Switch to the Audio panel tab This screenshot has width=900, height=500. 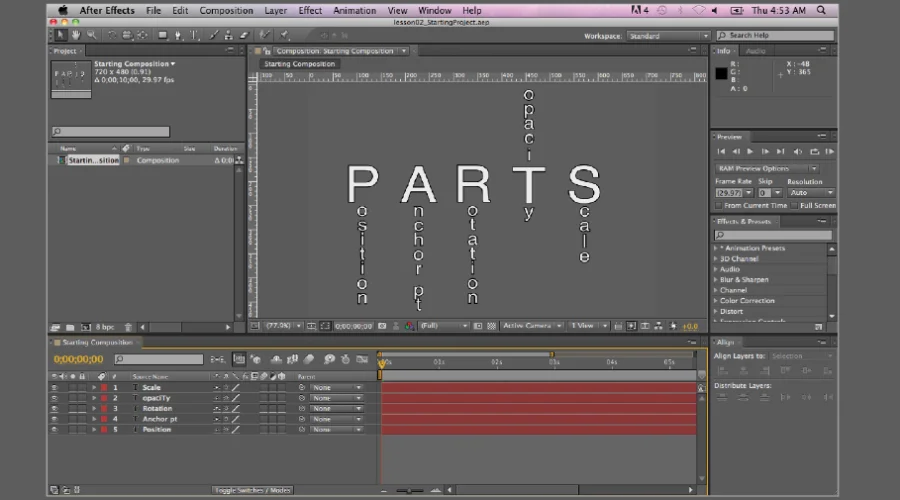[755, 51]
